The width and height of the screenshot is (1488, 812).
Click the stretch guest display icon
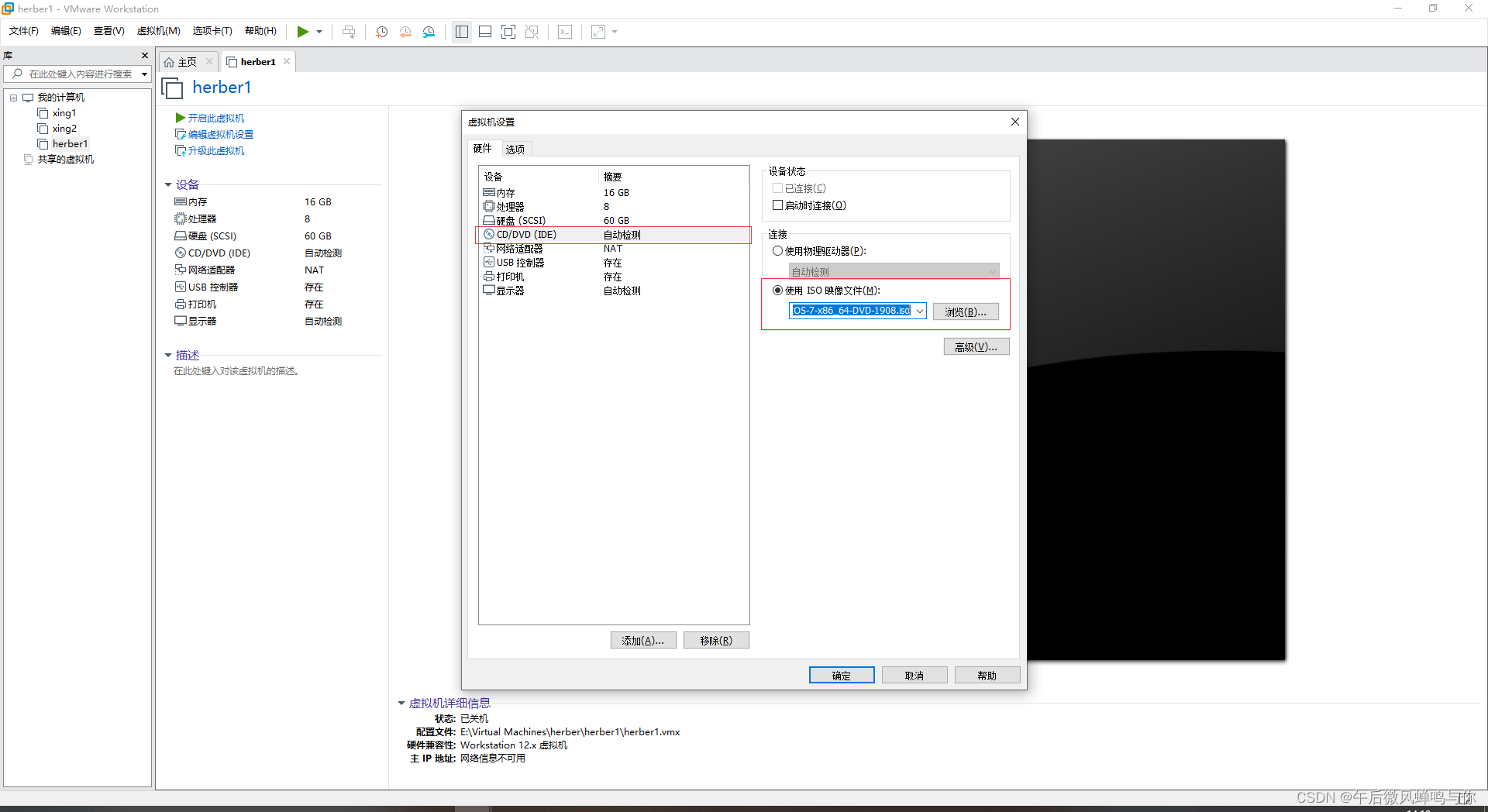click(x=598, y=32)
